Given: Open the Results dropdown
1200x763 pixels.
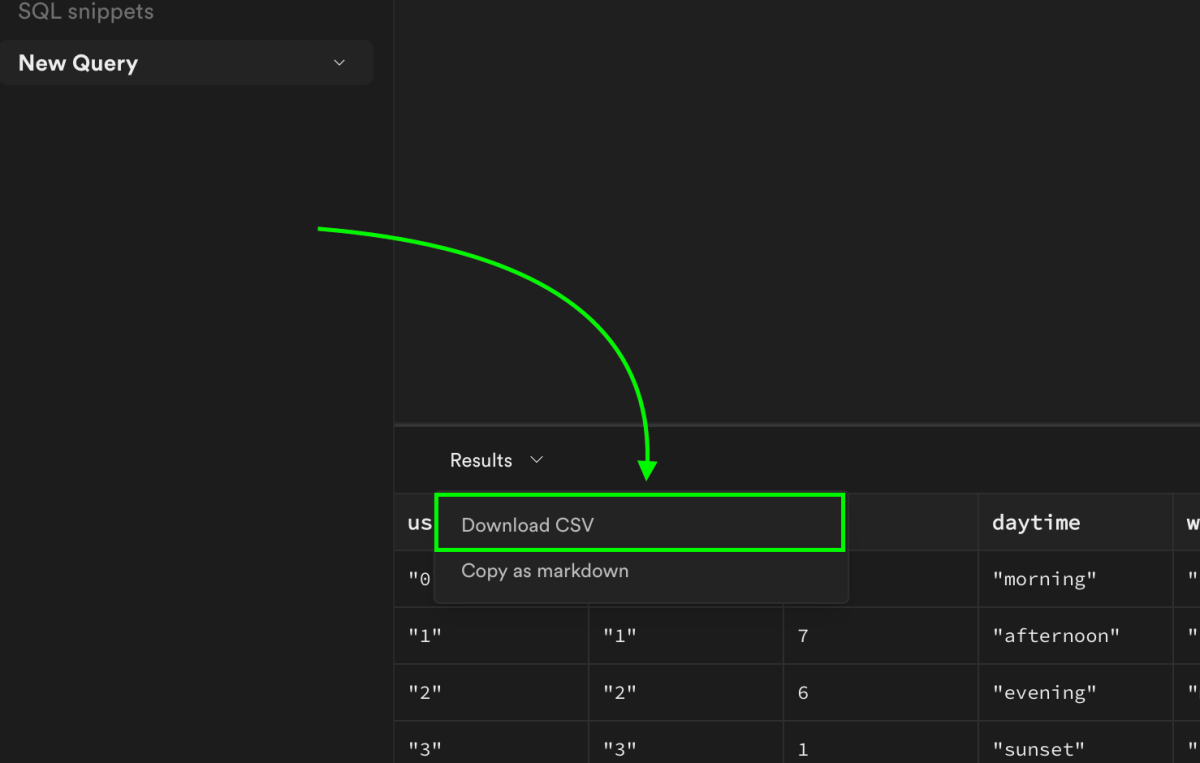Looking at the screenshot, I should [x=496, y=460].
